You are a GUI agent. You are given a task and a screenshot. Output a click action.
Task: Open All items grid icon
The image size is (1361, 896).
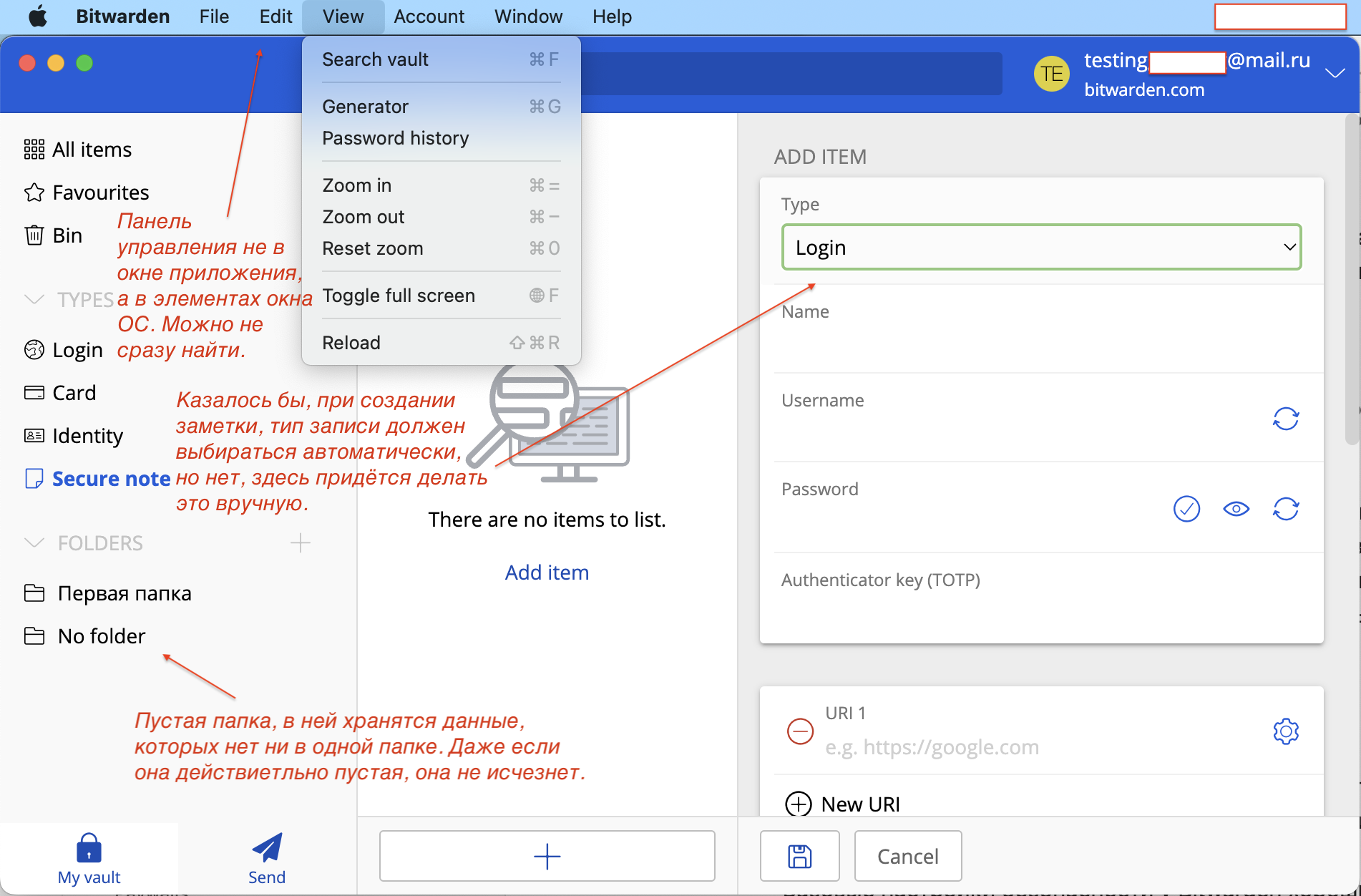(x=34, y=150)
